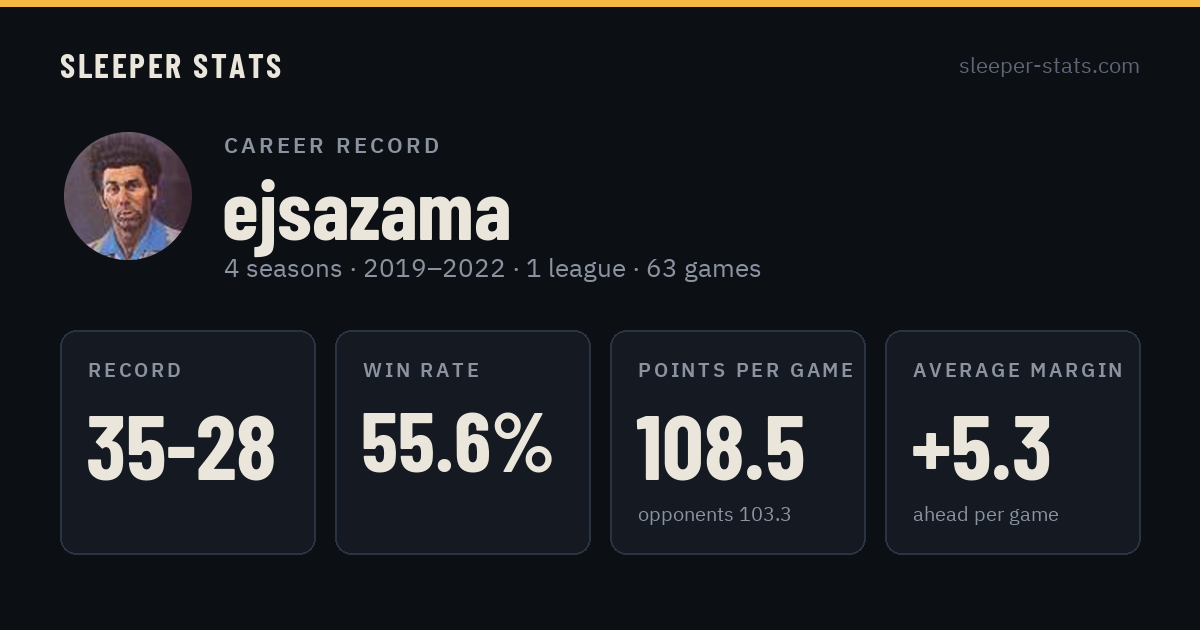Viewport: 1200px width, 630px height.
Task: Open the WIN RATE stat card
Action: click(x=463, y=442)
